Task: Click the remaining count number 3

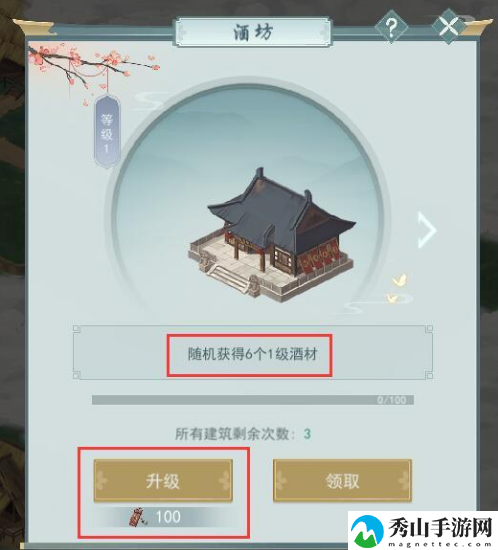Action: click(x=307, y=434)
